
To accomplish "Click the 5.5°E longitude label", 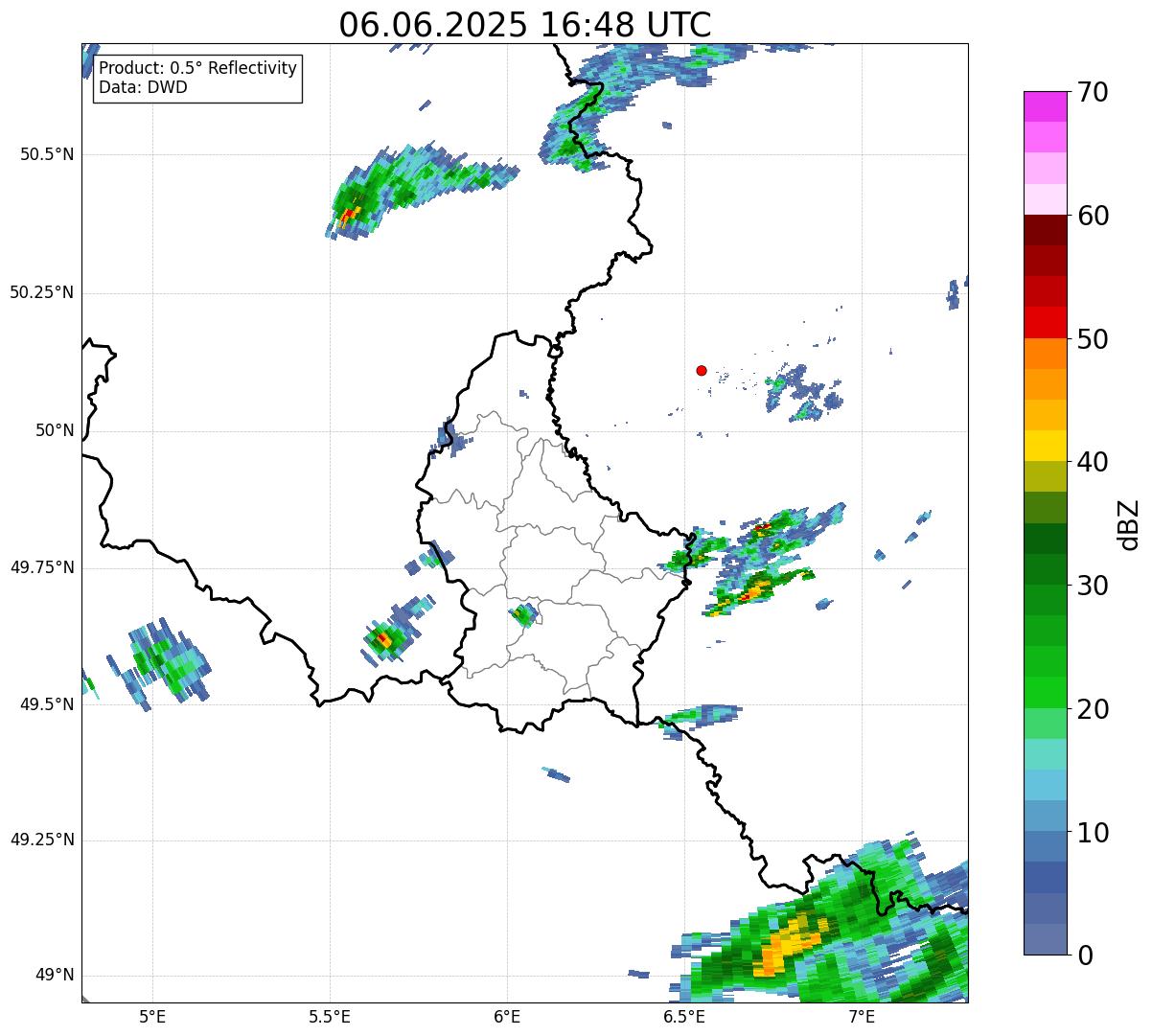I will click(x=330, y=1017).
